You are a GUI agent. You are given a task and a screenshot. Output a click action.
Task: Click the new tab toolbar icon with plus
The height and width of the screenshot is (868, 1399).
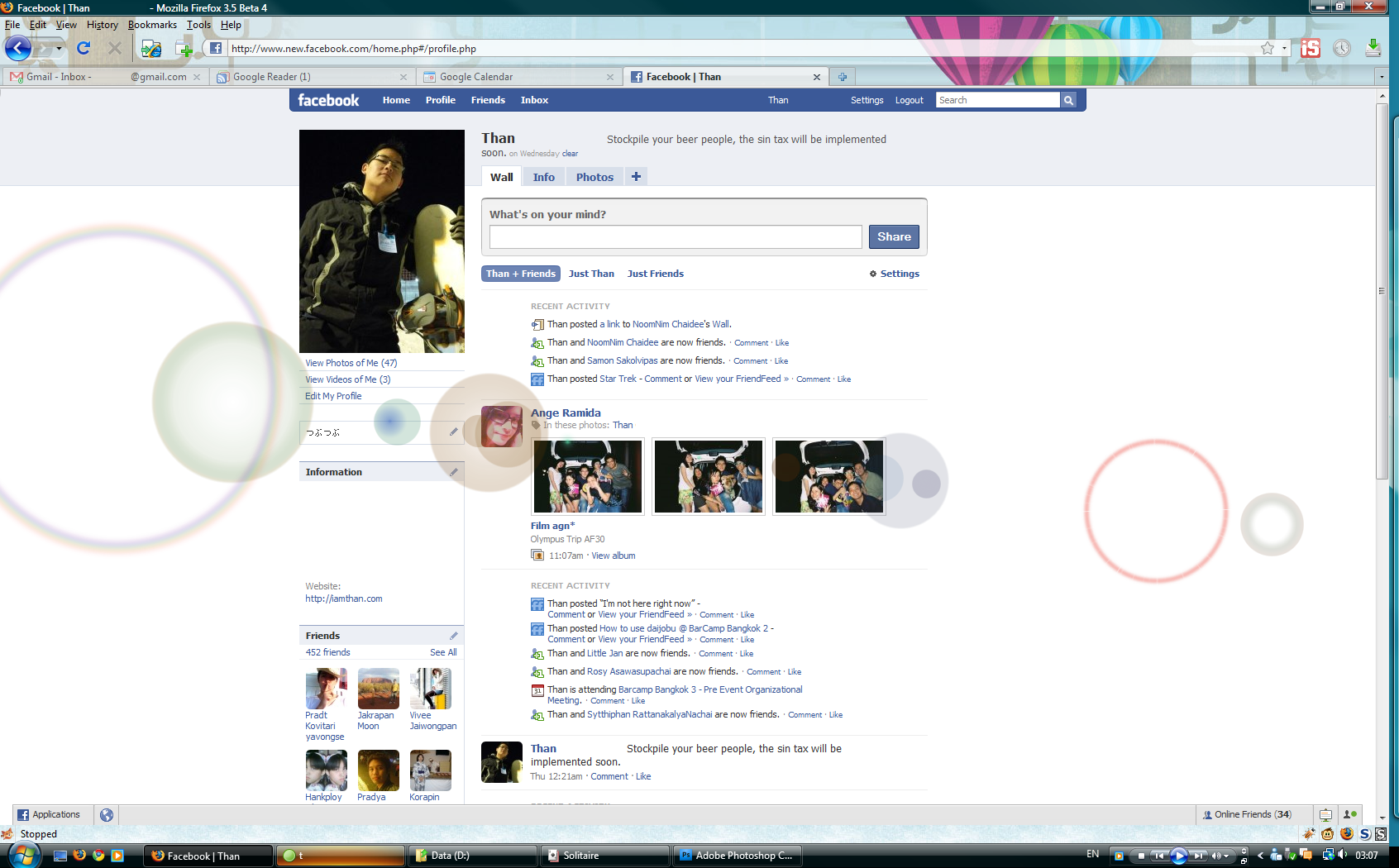pyautogui.click(x=184, y=49)
